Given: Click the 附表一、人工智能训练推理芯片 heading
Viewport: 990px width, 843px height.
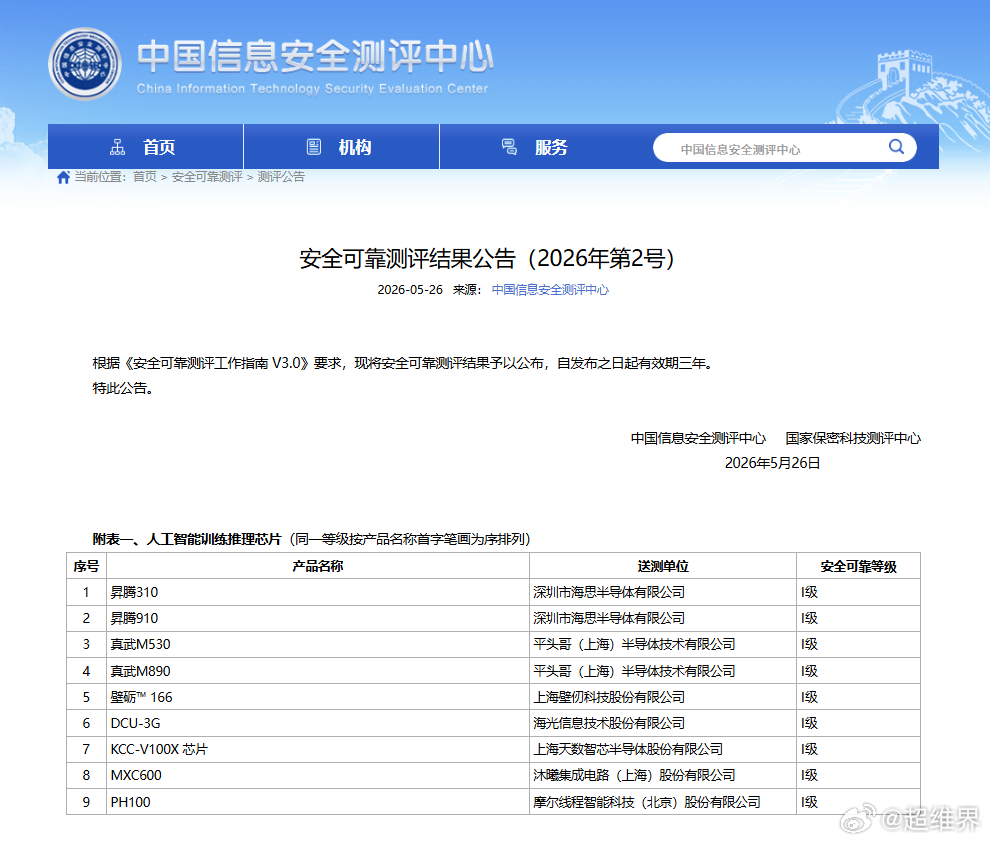Looking at the screenshot, I should pyautogui.click(x=187, y=539).
